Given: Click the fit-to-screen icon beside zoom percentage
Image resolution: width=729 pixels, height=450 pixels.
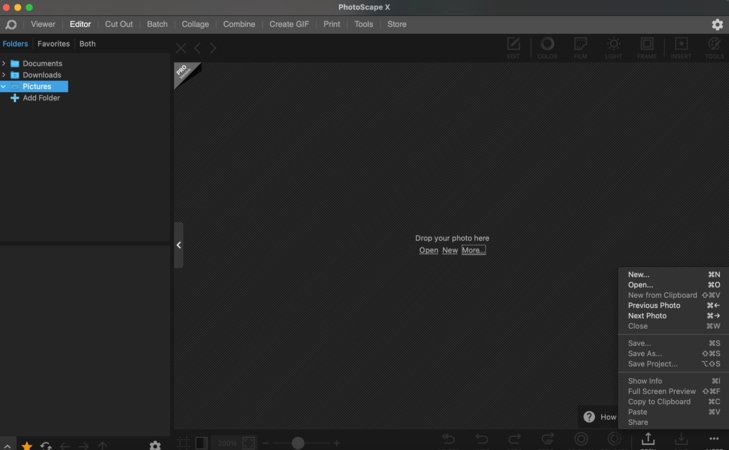Looking at the screenshot, I should 249,443.
